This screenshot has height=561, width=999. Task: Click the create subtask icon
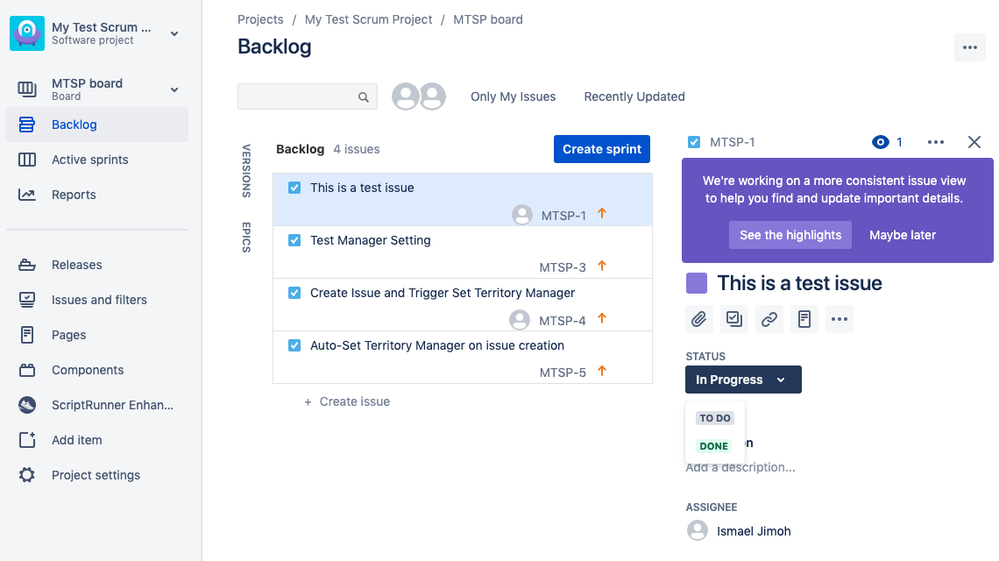pyautogui.click(x=734, y=319)
